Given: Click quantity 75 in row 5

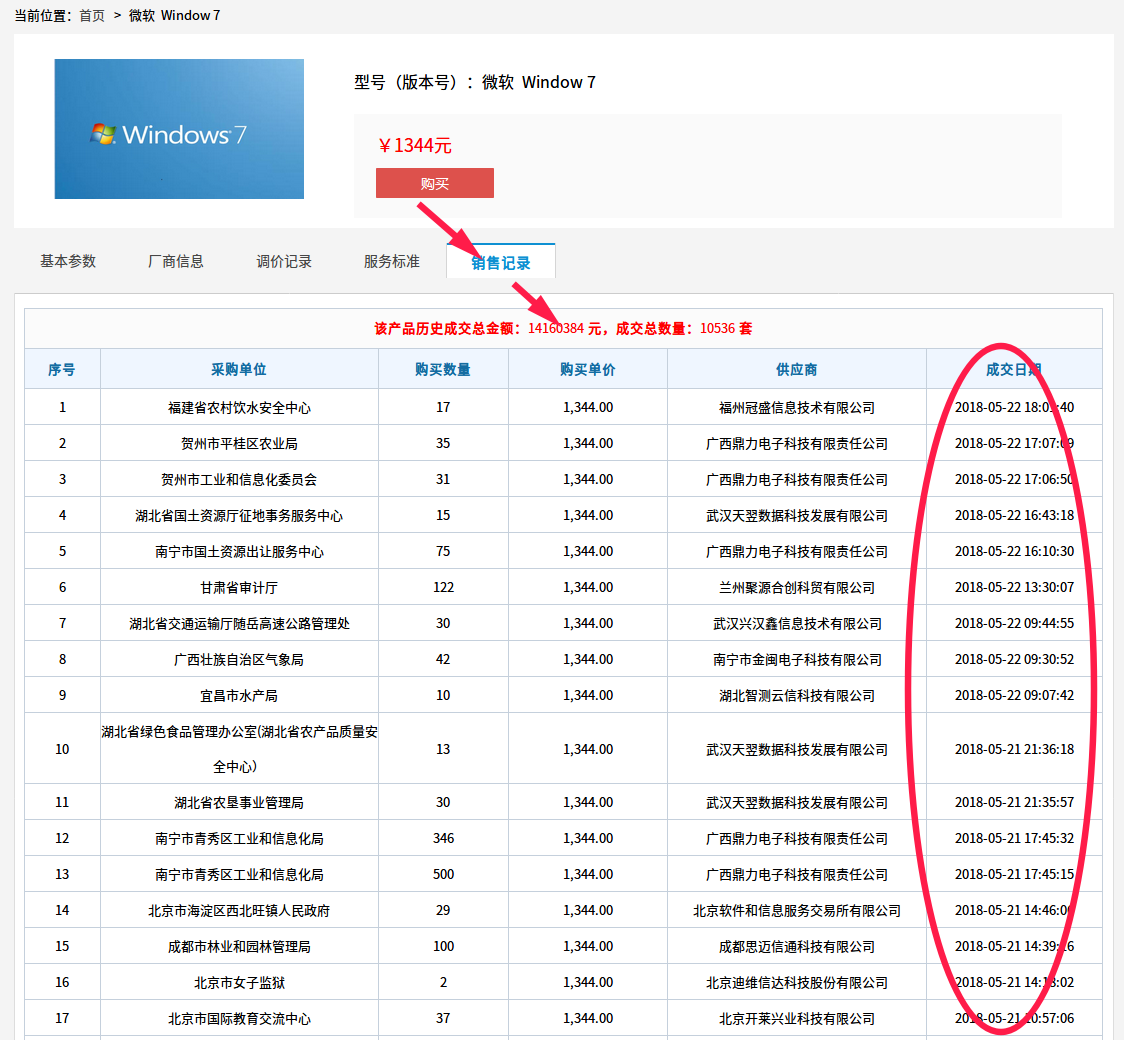Looking at the screenshot, I should (443, 551).
